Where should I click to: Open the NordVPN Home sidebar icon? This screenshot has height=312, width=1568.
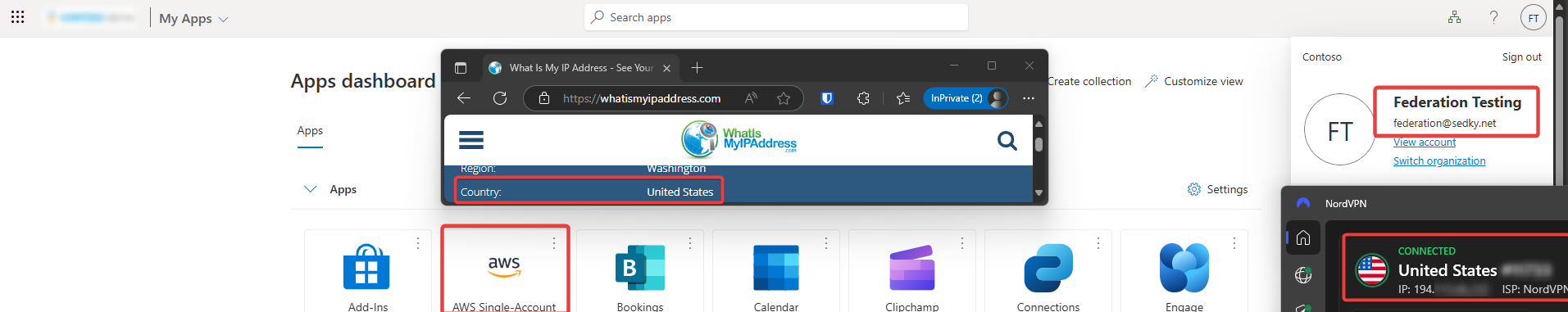point(1303,237)
